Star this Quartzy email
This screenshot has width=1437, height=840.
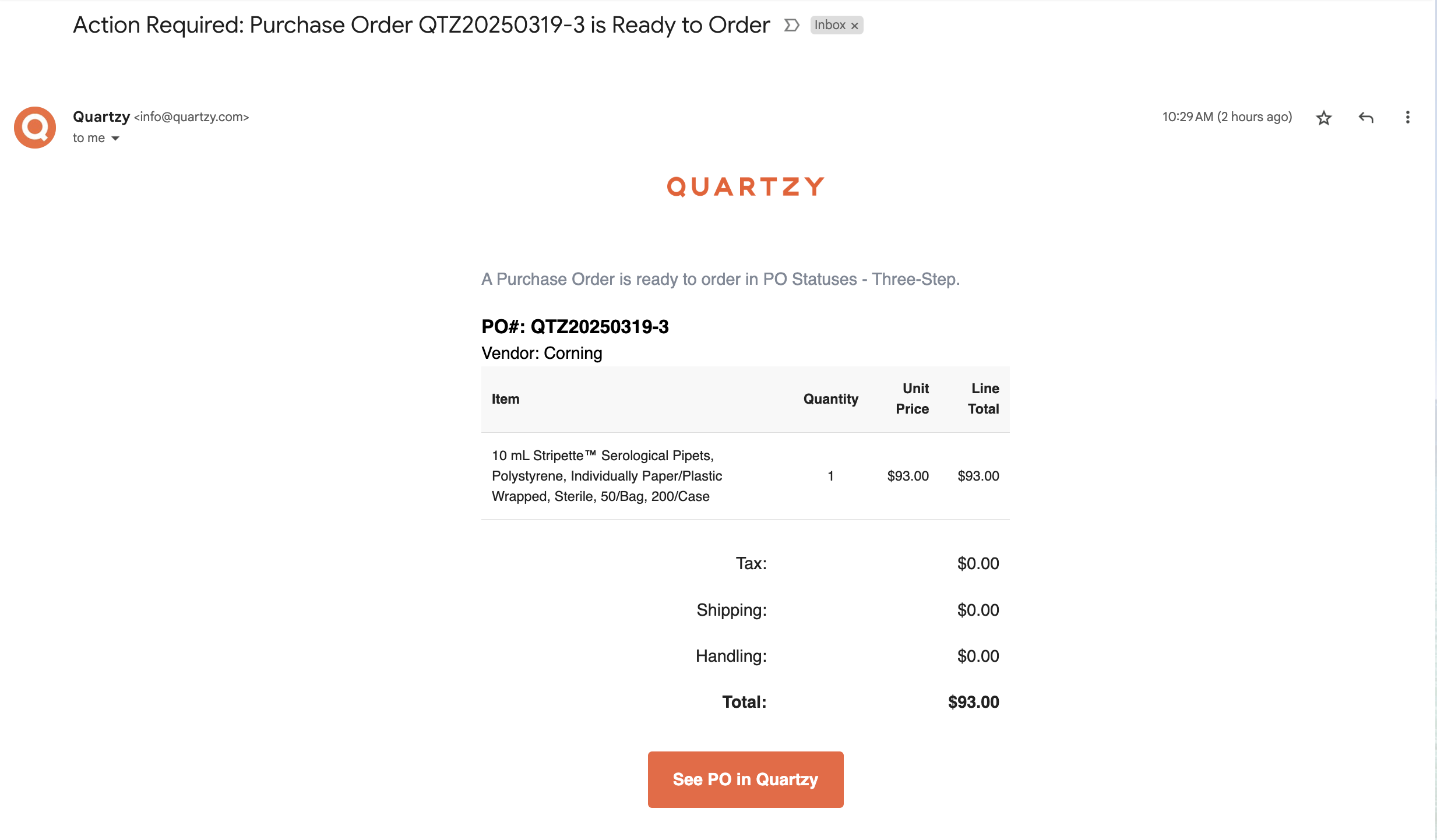(1324, 118)
